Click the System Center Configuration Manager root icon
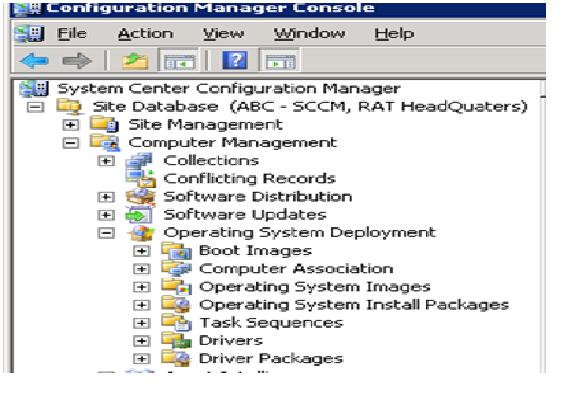582x403 pixels. (34, 89)
